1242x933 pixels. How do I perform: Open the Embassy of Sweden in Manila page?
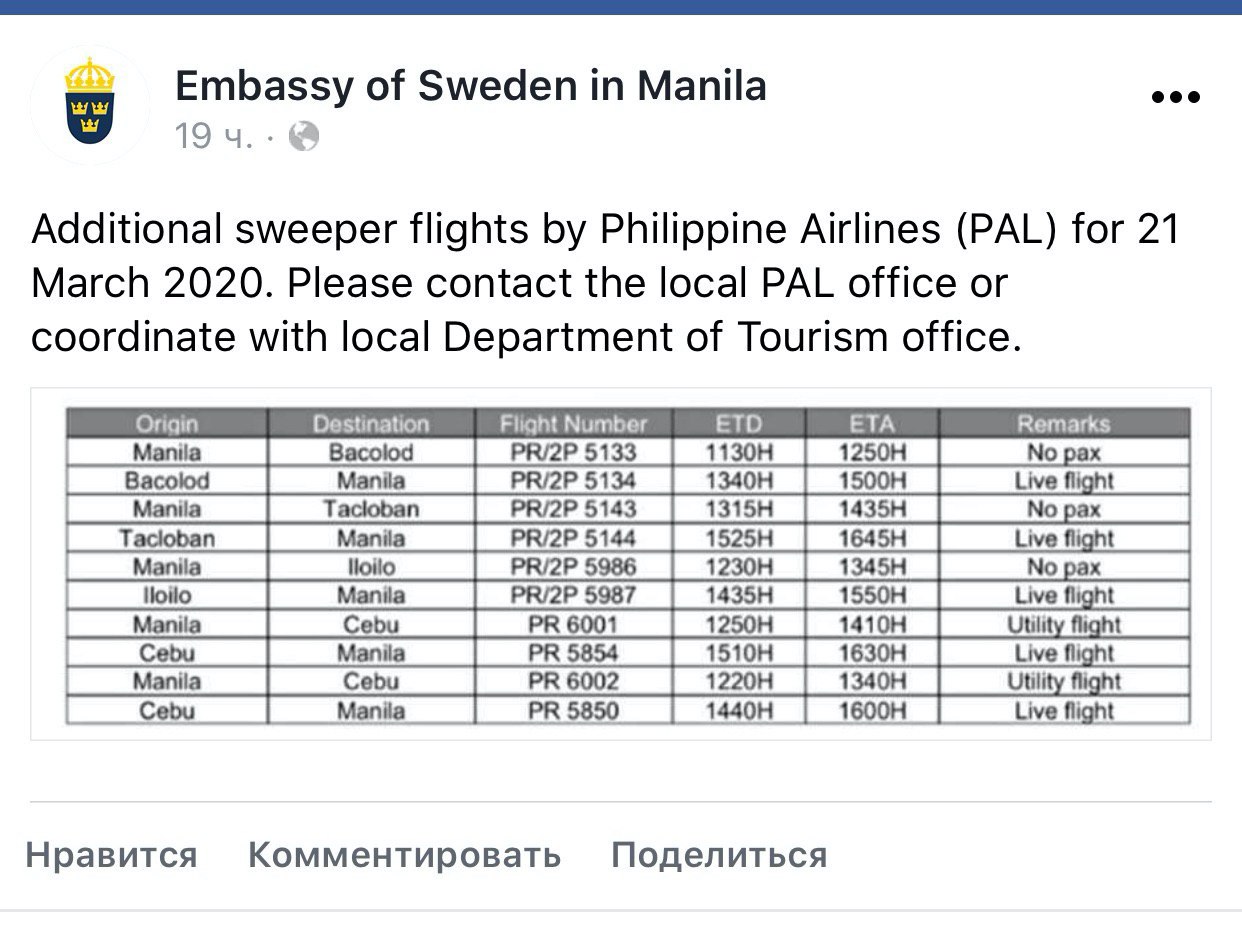[471, 86]
